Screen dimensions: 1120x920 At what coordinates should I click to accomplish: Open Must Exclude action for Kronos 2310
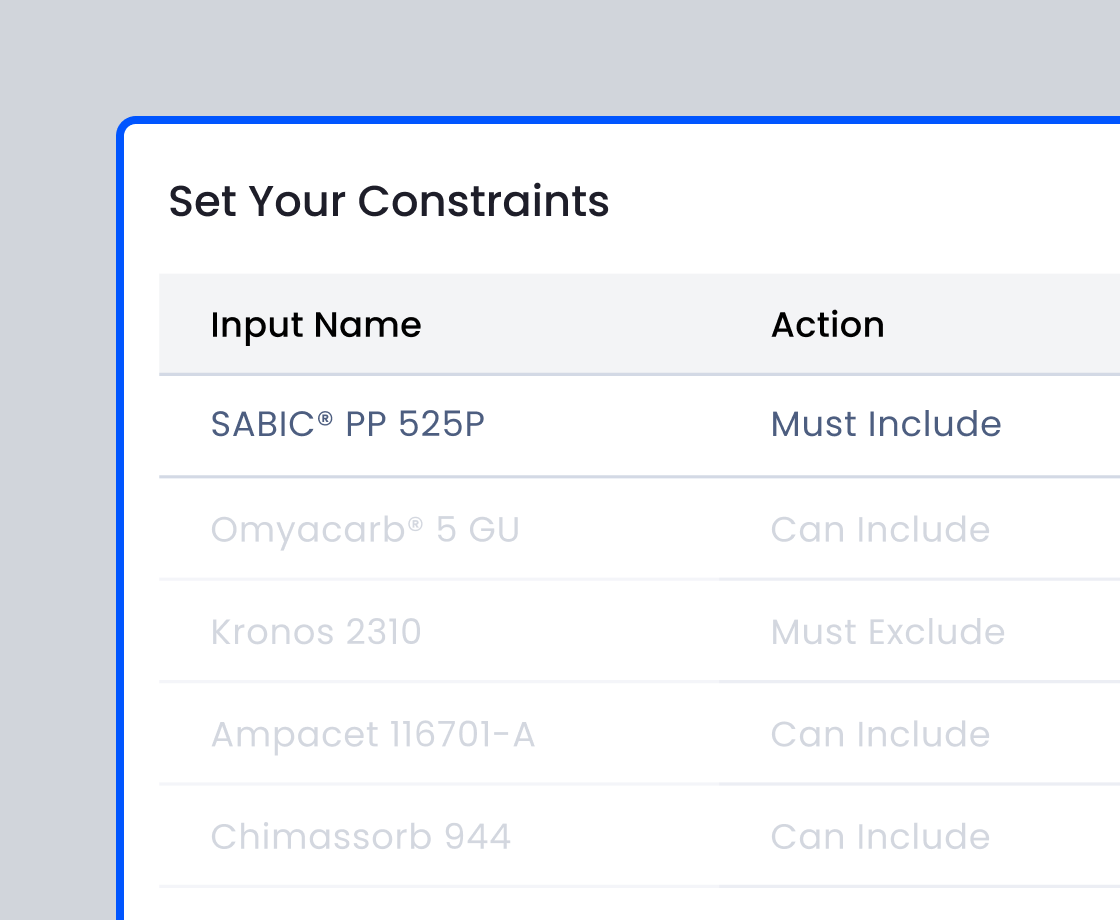tap(887, 632)
